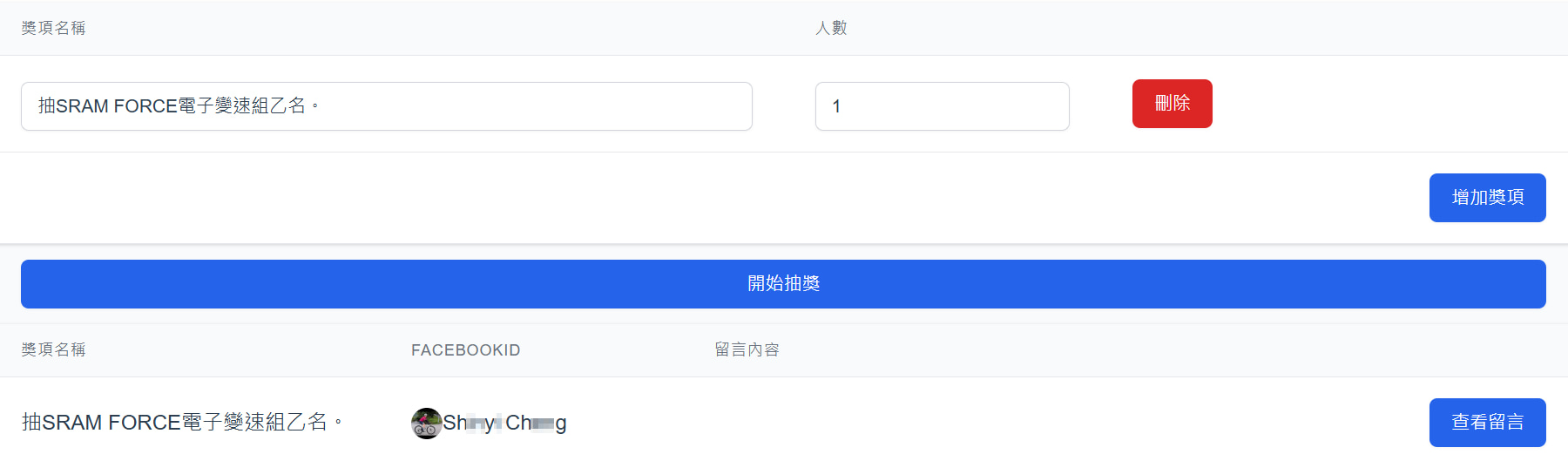Delete the SRAM FORCE prize entry
The height and width of the screenshot is (461, 1568).
click(1172, 104)
